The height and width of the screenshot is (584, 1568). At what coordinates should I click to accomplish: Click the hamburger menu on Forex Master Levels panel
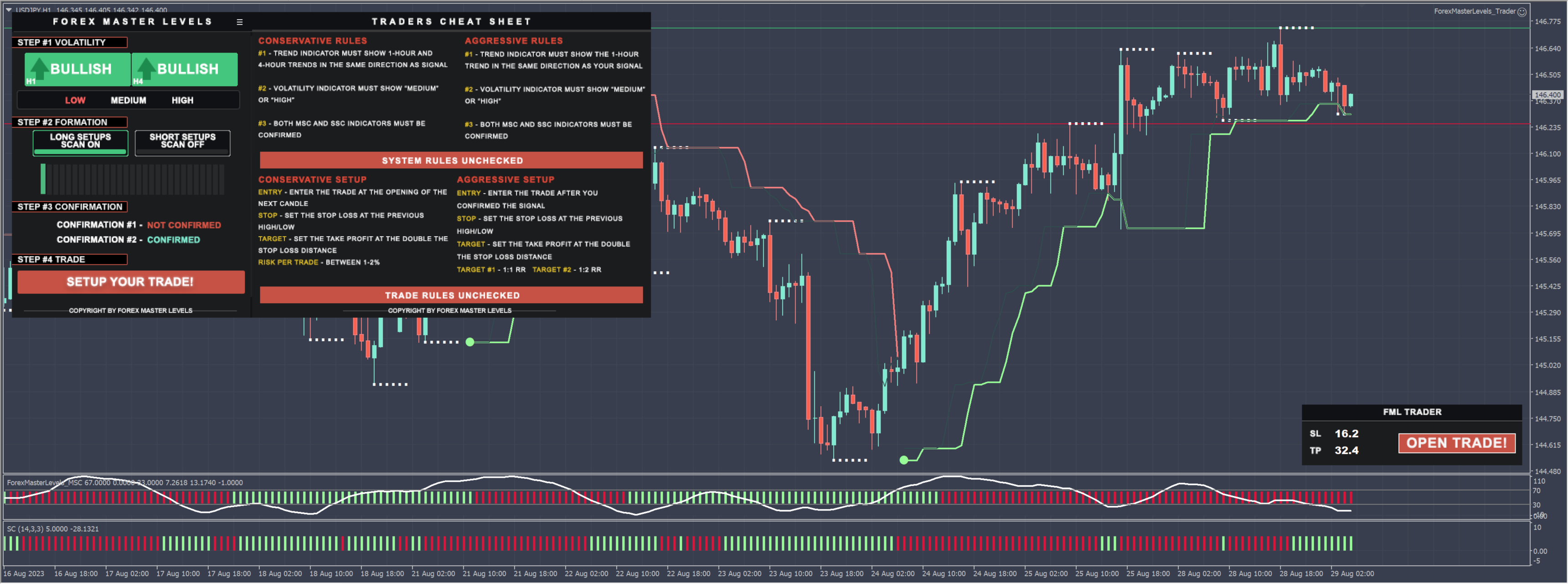point(240,22)
